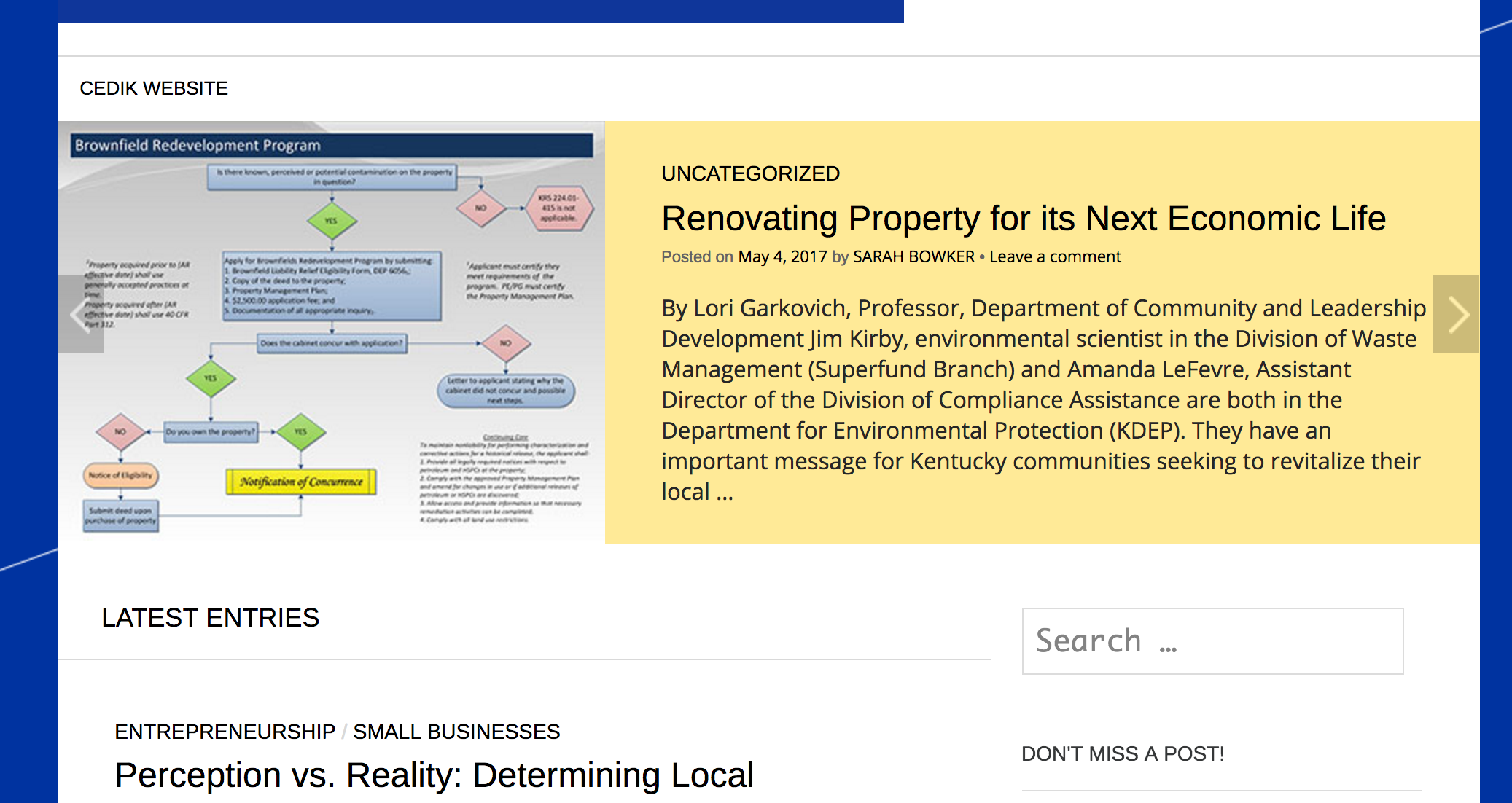1512x803 pixels.
Task: Click the May 4, 2017 post date
Action: coord(782,256)
